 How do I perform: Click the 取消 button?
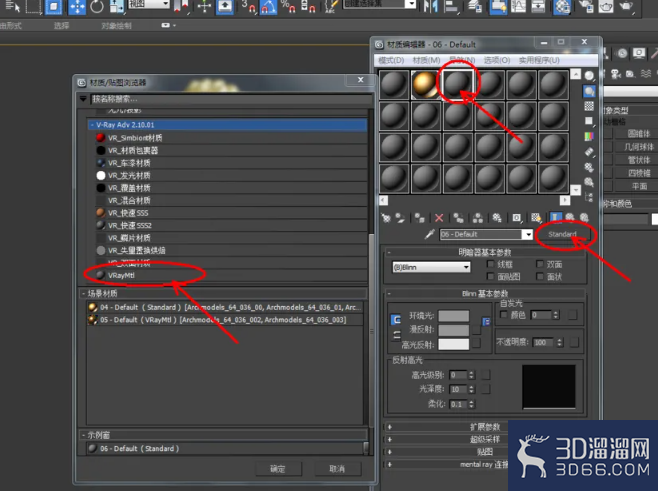pos(337,469)
